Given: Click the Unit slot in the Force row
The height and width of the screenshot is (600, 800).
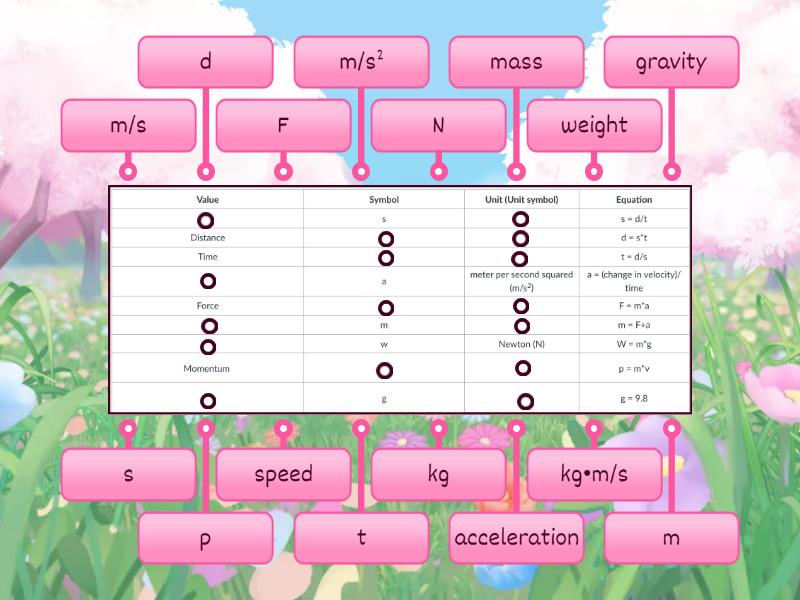Looking at the screenshot, I should click(x=522, y=305).
